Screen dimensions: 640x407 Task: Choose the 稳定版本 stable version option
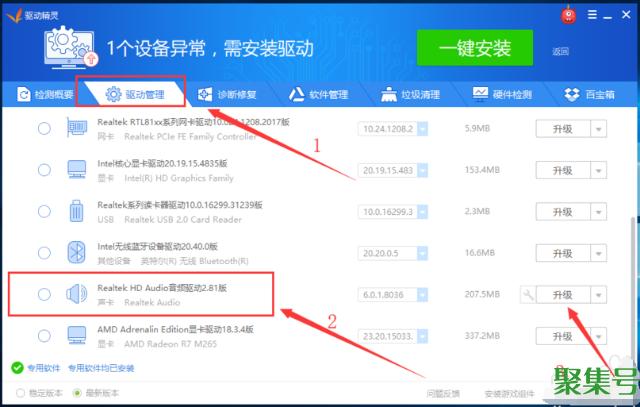pos(20,393)
